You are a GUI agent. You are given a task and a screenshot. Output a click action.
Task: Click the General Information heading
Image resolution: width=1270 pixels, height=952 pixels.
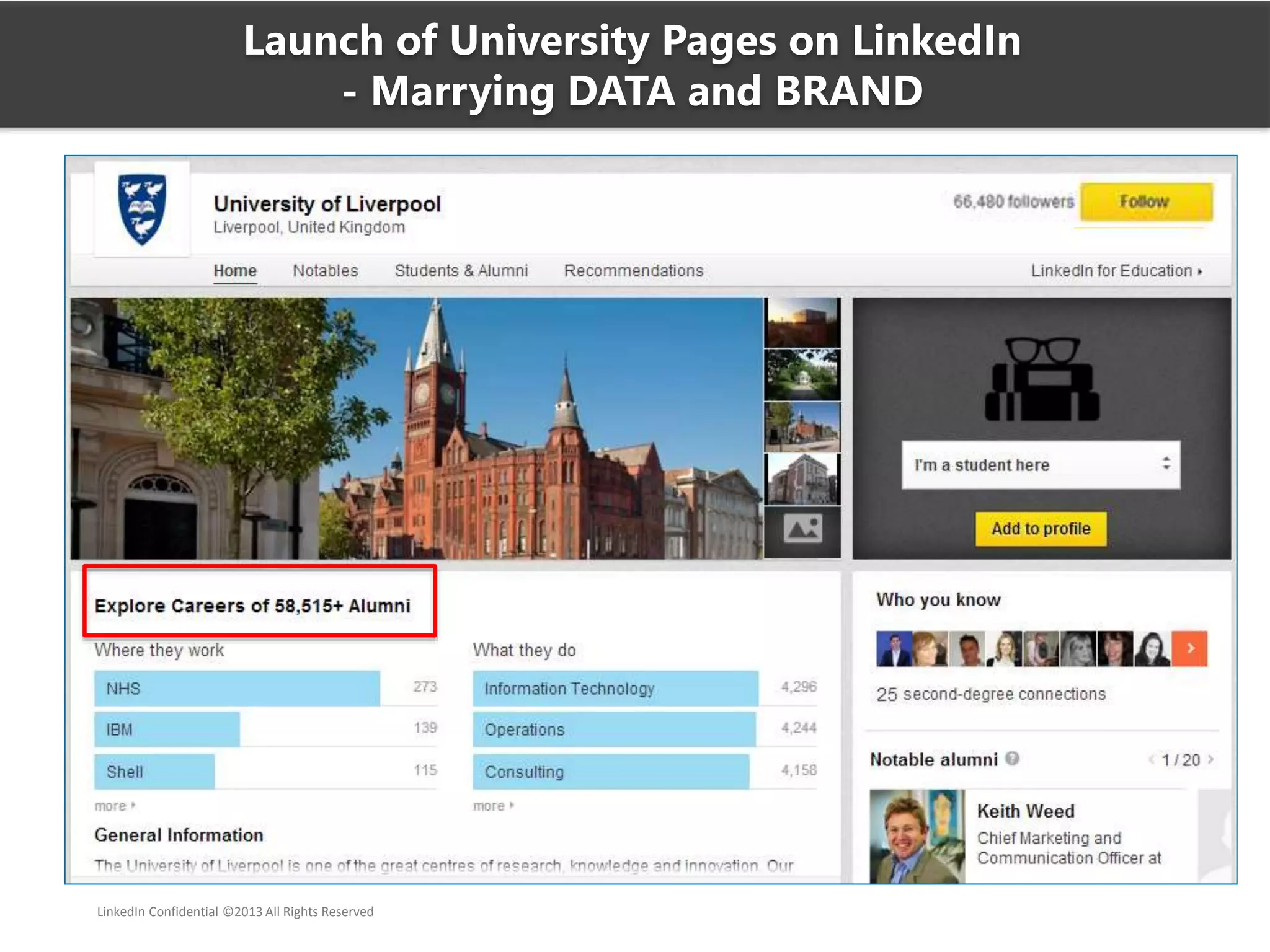[x=179, y=835]
